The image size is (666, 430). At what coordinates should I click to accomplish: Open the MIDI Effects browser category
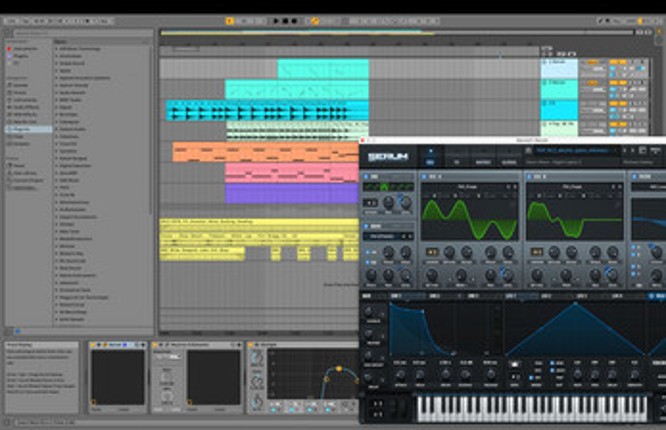pyautogui.click(x=23, y=114)
